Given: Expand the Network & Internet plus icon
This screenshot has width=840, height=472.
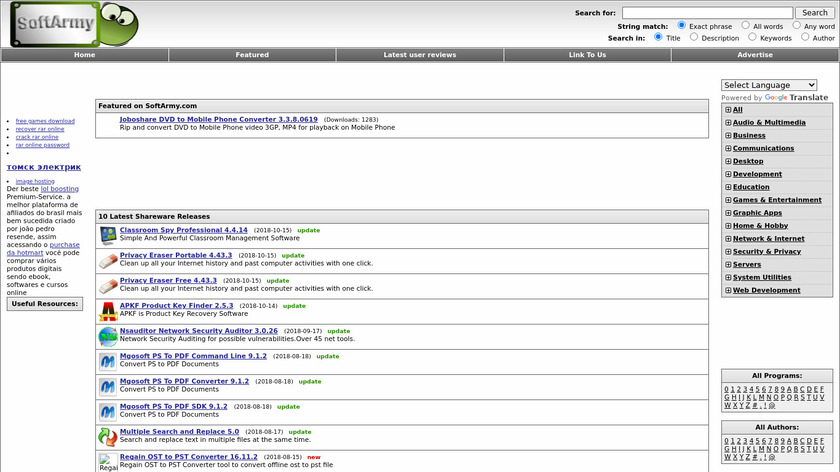Looking at the screenshot, I should coord(728,238).
